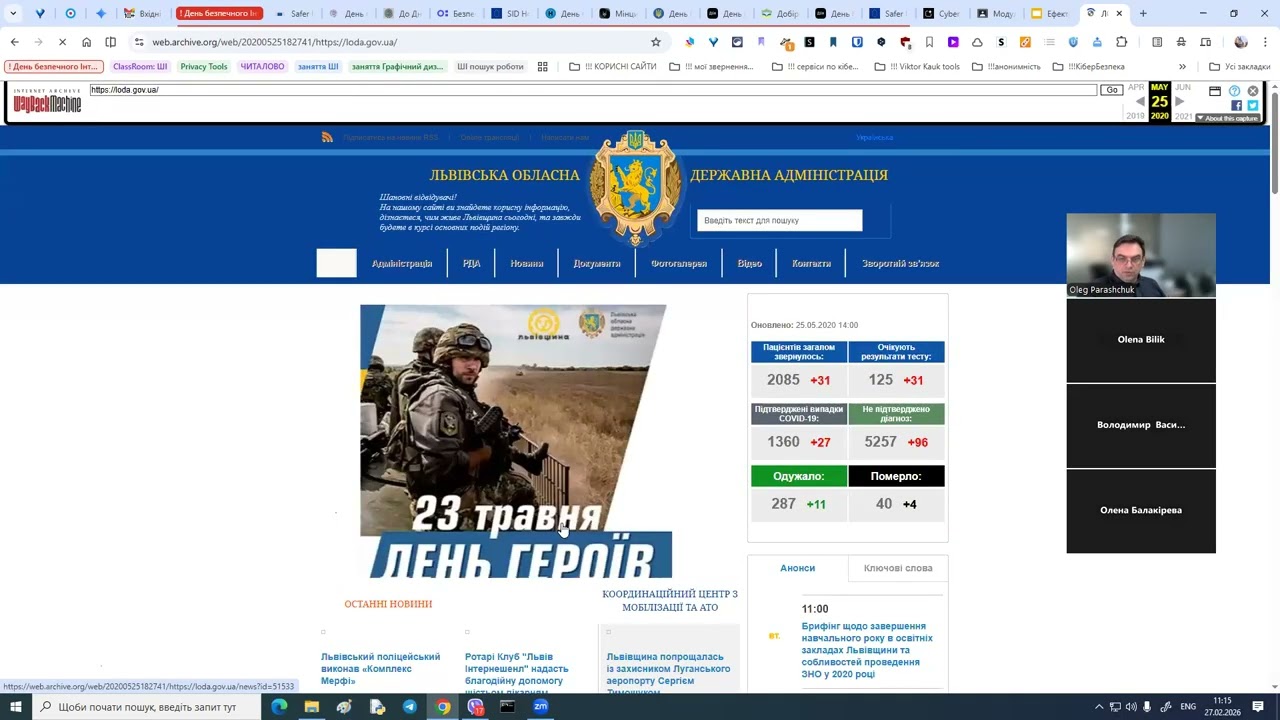The width and height of the screenshot is (1280, 720).
Task: Open the Wayback Machine logo link
Action: click(x=47, y=101)
